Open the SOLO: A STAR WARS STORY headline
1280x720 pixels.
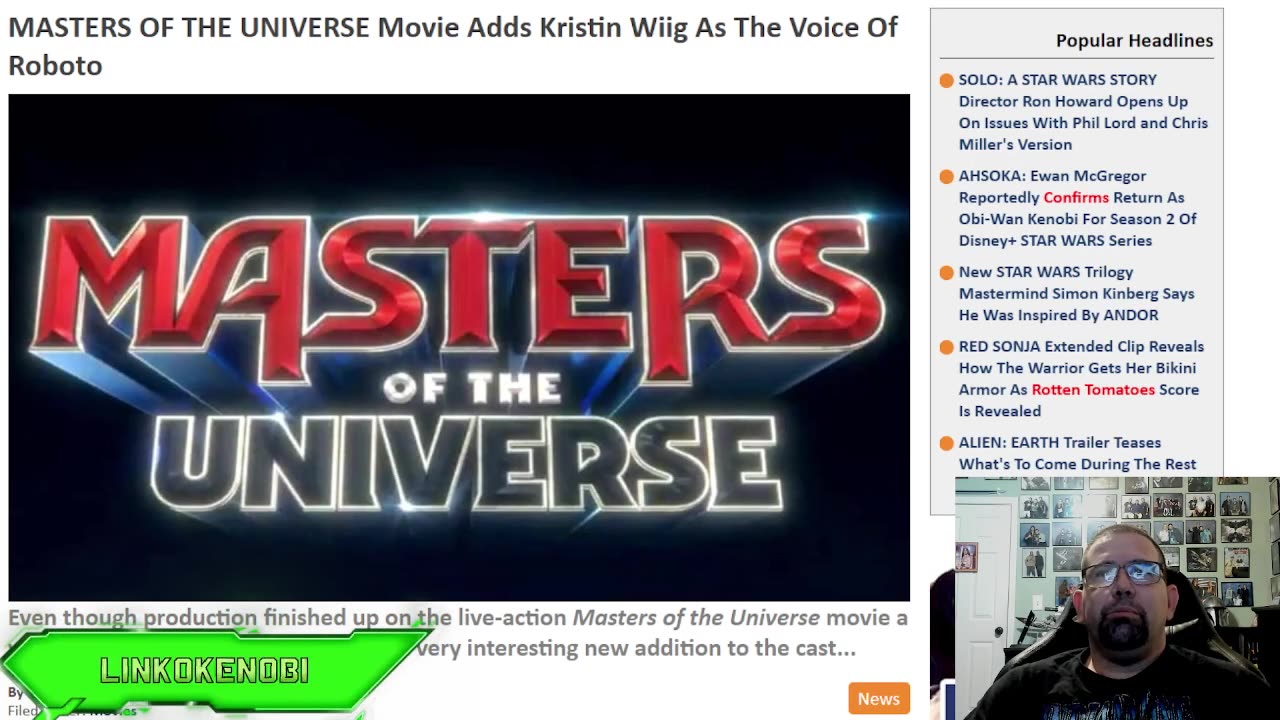click(1083, 112)
